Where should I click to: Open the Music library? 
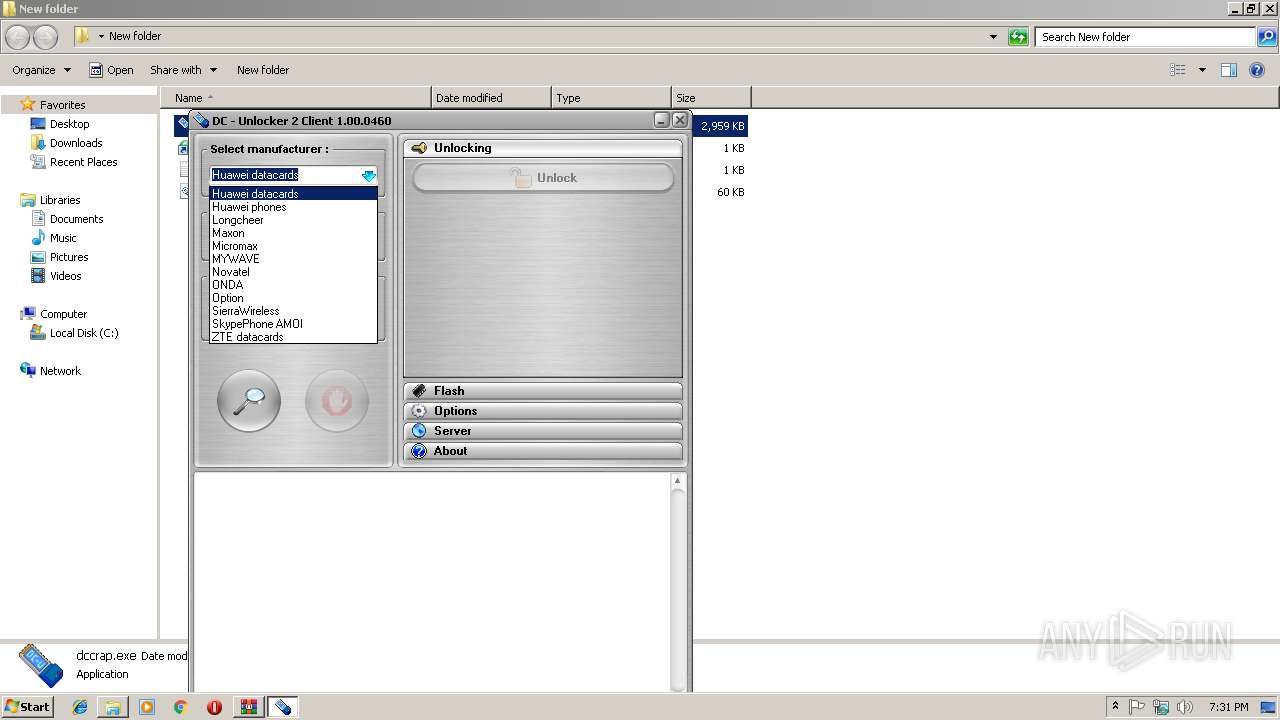point(63,238)
